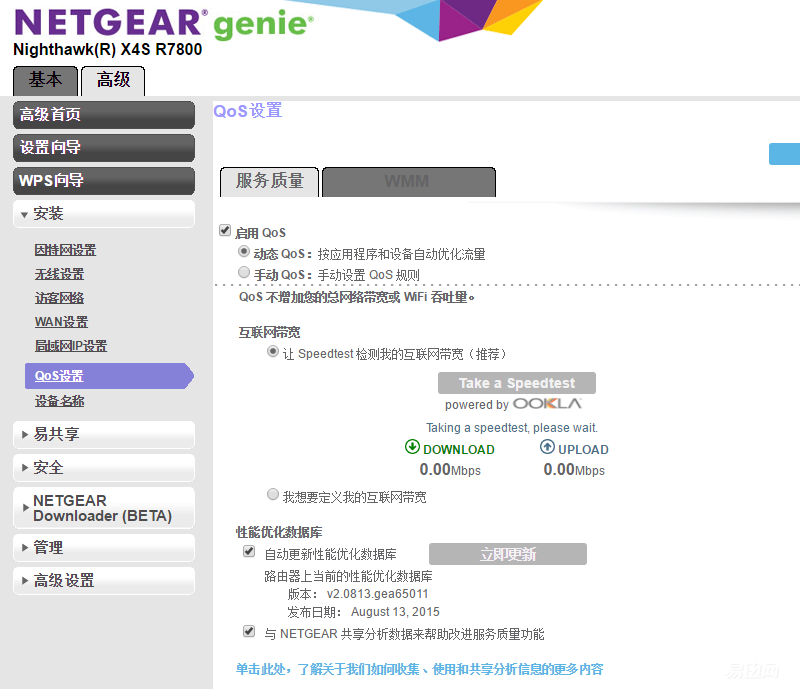This screenshot has width=800, height=689.
Task: Select Speedtest bandwidth detection radio option
Action: pyautogui.click(x=273, y=351)
